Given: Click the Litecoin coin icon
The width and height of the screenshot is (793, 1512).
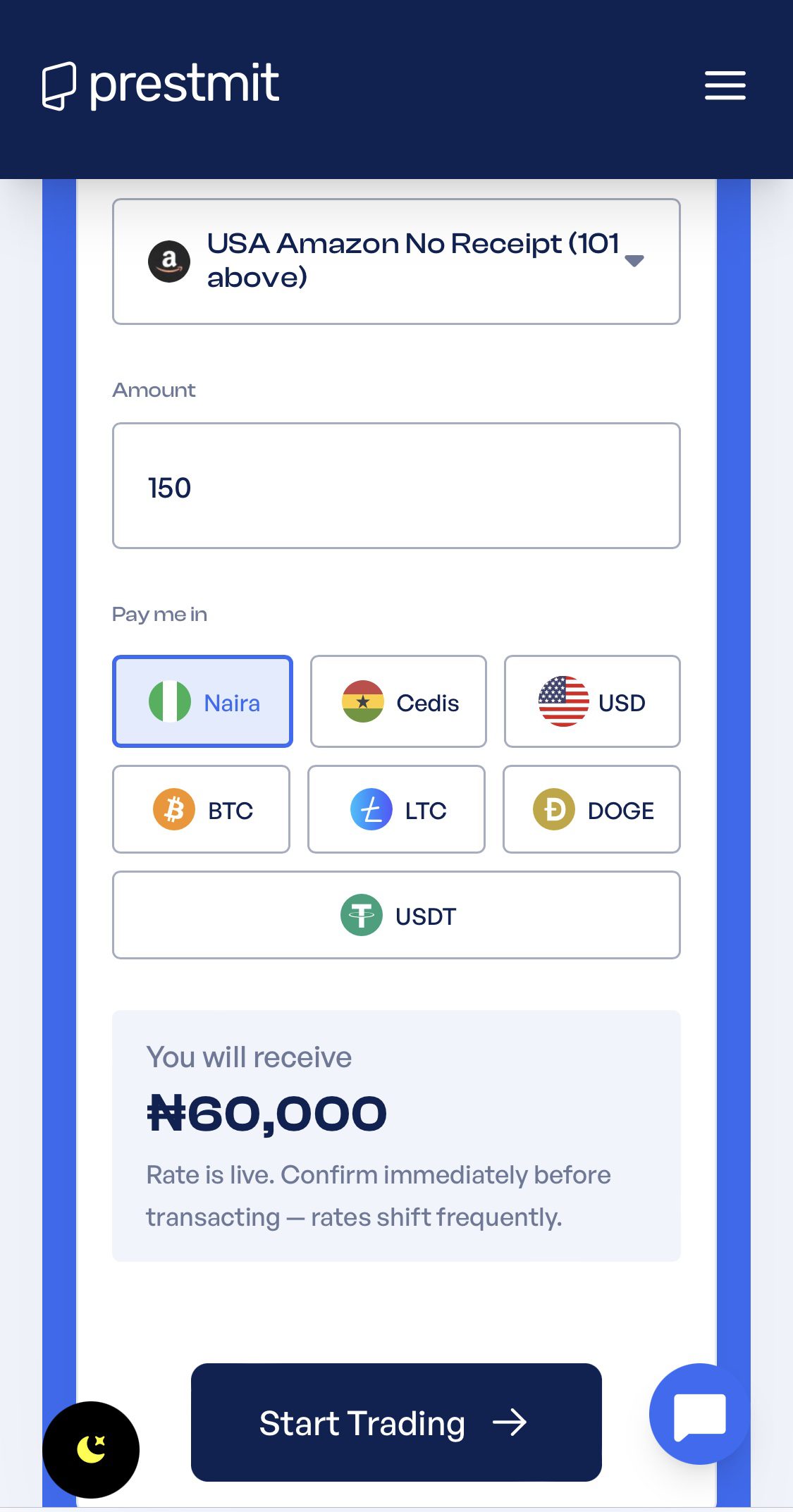Looking at the screenshot, I should tap(371, 809).
